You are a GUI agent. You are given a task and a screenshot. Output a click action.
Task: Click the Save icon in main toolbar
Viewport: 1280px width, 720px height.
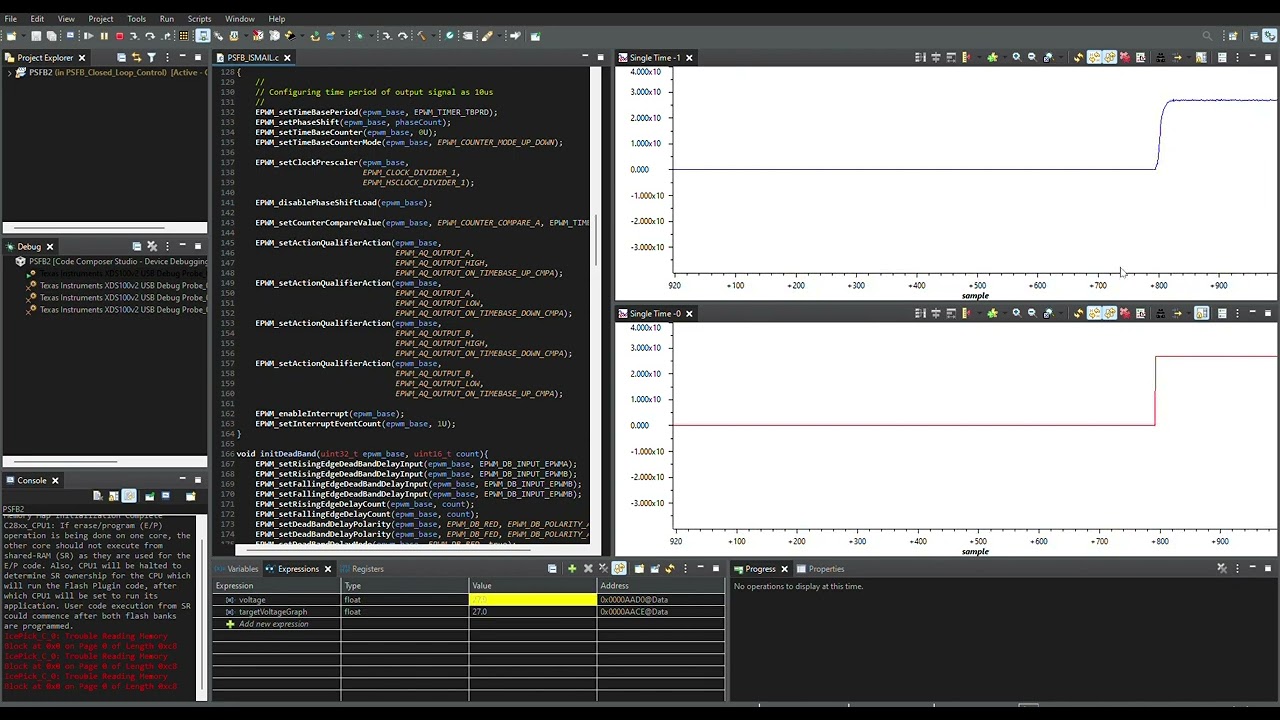(x=36, y=36)
